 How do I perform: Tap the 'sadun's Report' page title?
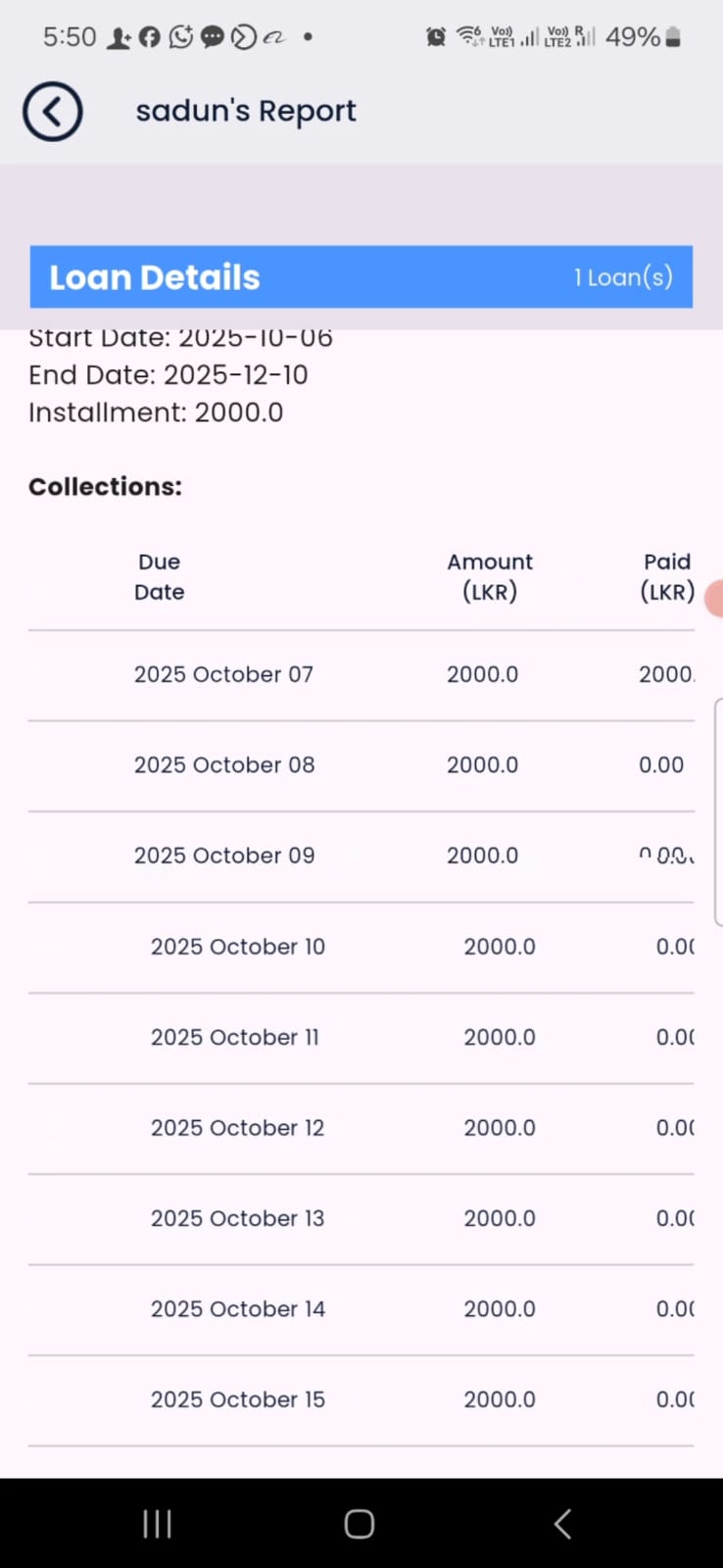(246, 112)
